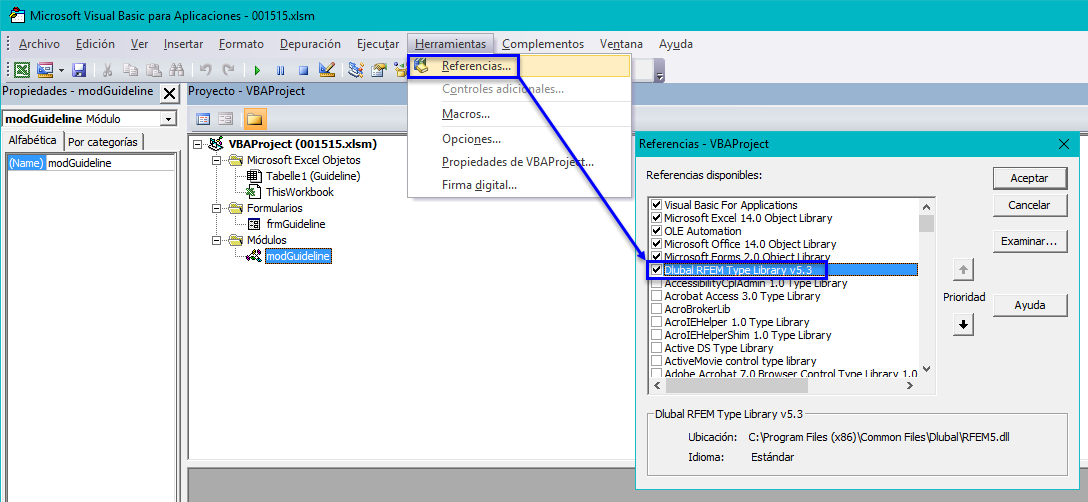The width and height of the screenshot is (1088, 502).
Task: Switch to the Alfabética tab
Action: [x=33, y=140]
